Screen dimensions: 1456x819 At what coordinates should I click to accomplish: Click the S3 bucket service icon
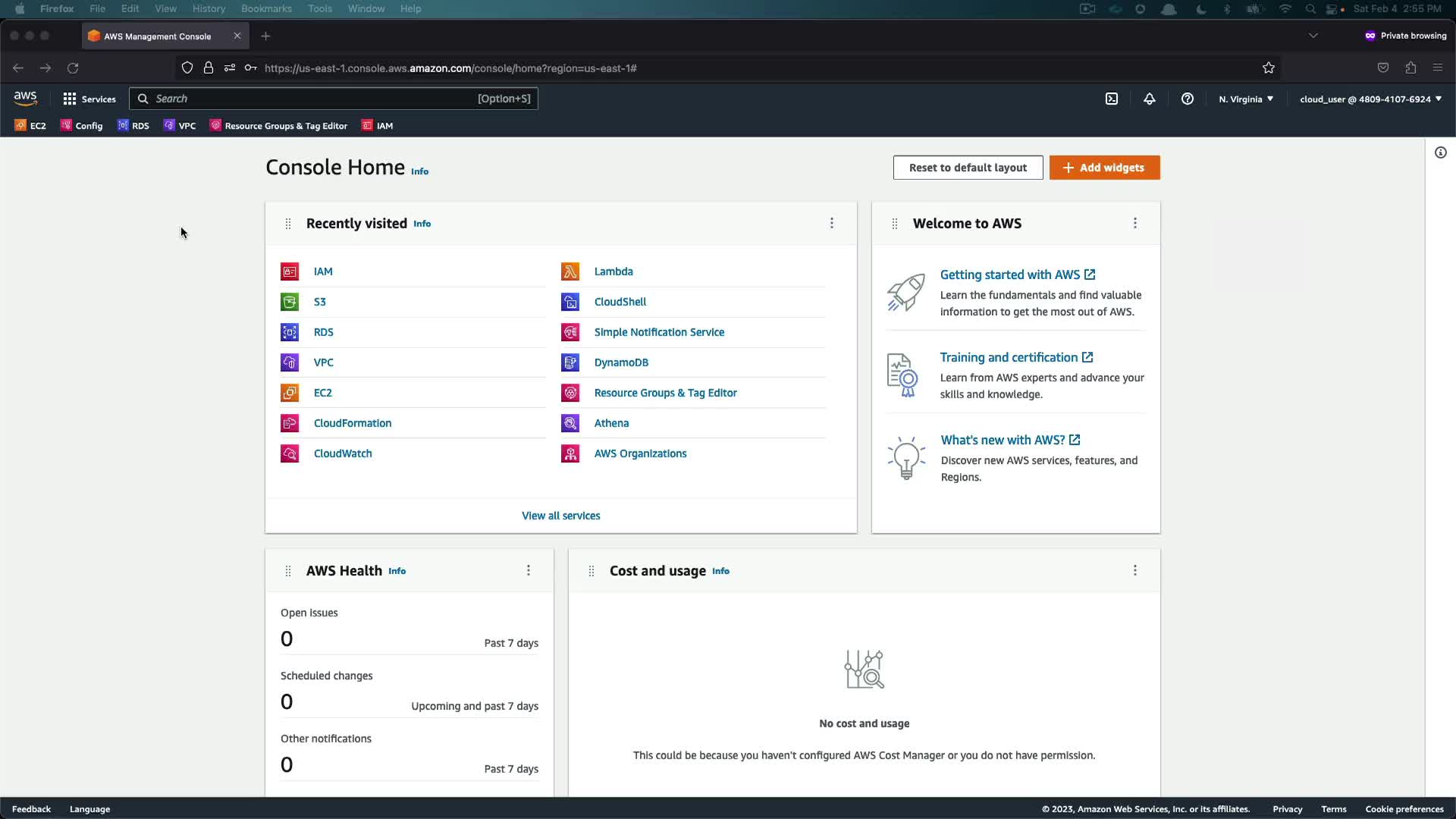coord(290,302)
